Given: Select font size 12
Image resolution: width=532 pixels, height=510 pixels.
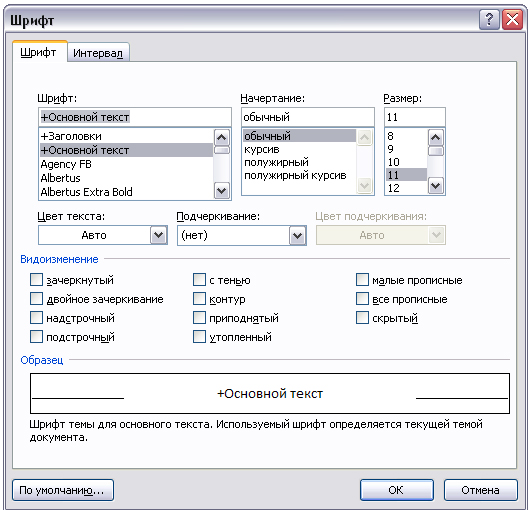Looking at the screenshot, I should (x=406, y=188).
